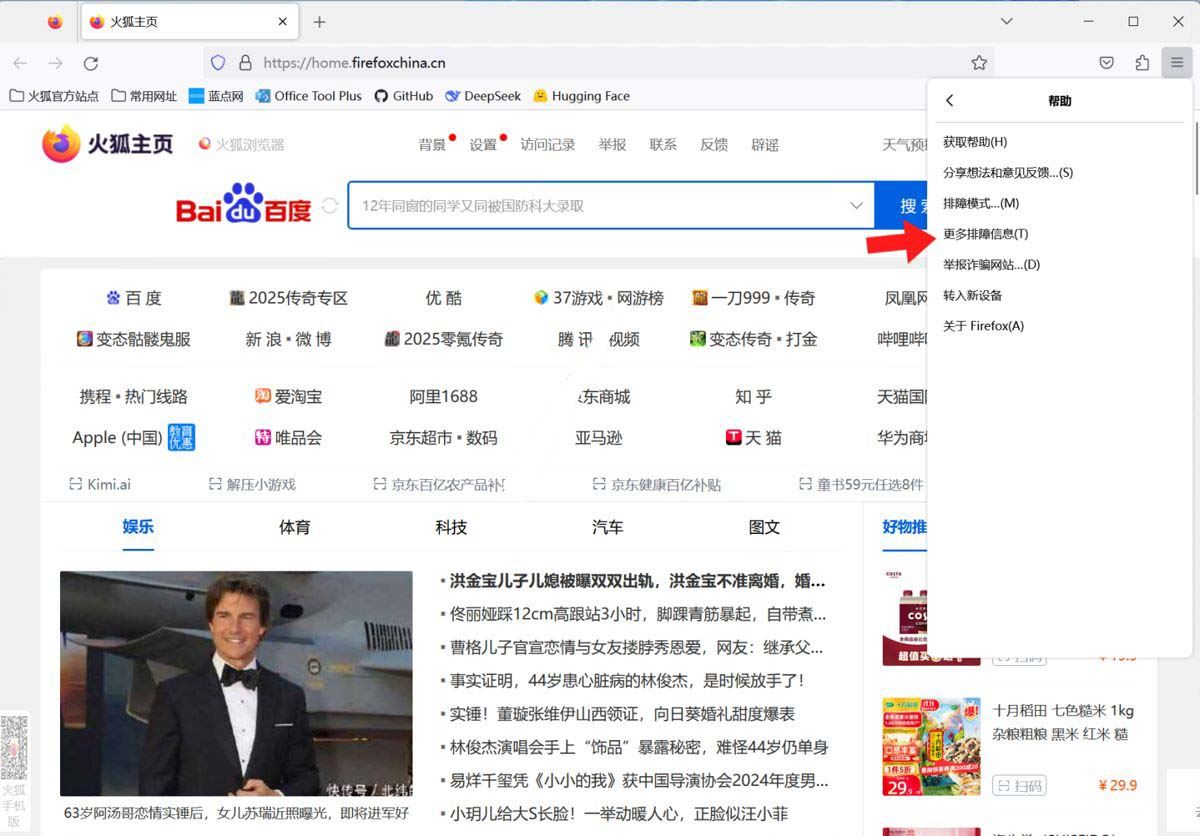Switch to the 科技 news tab
The width and height of the screenshot is (1200, 836).
coord(451,527)
